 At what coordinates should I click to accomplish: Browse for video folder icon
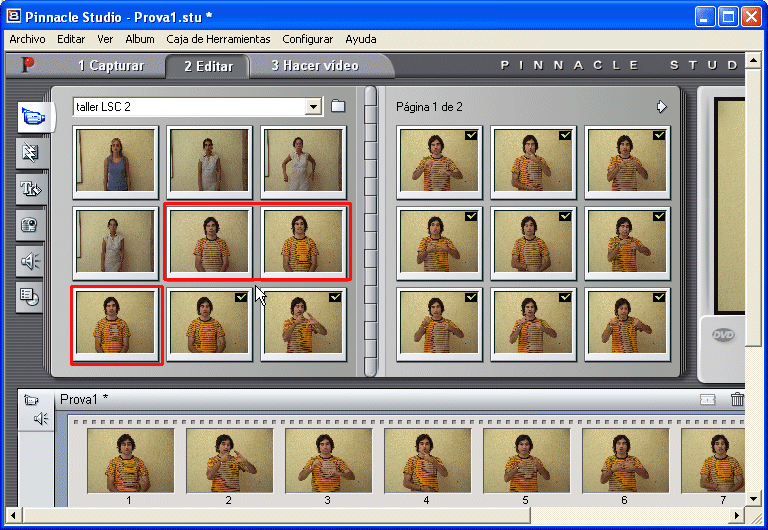(x=338, y=106)
